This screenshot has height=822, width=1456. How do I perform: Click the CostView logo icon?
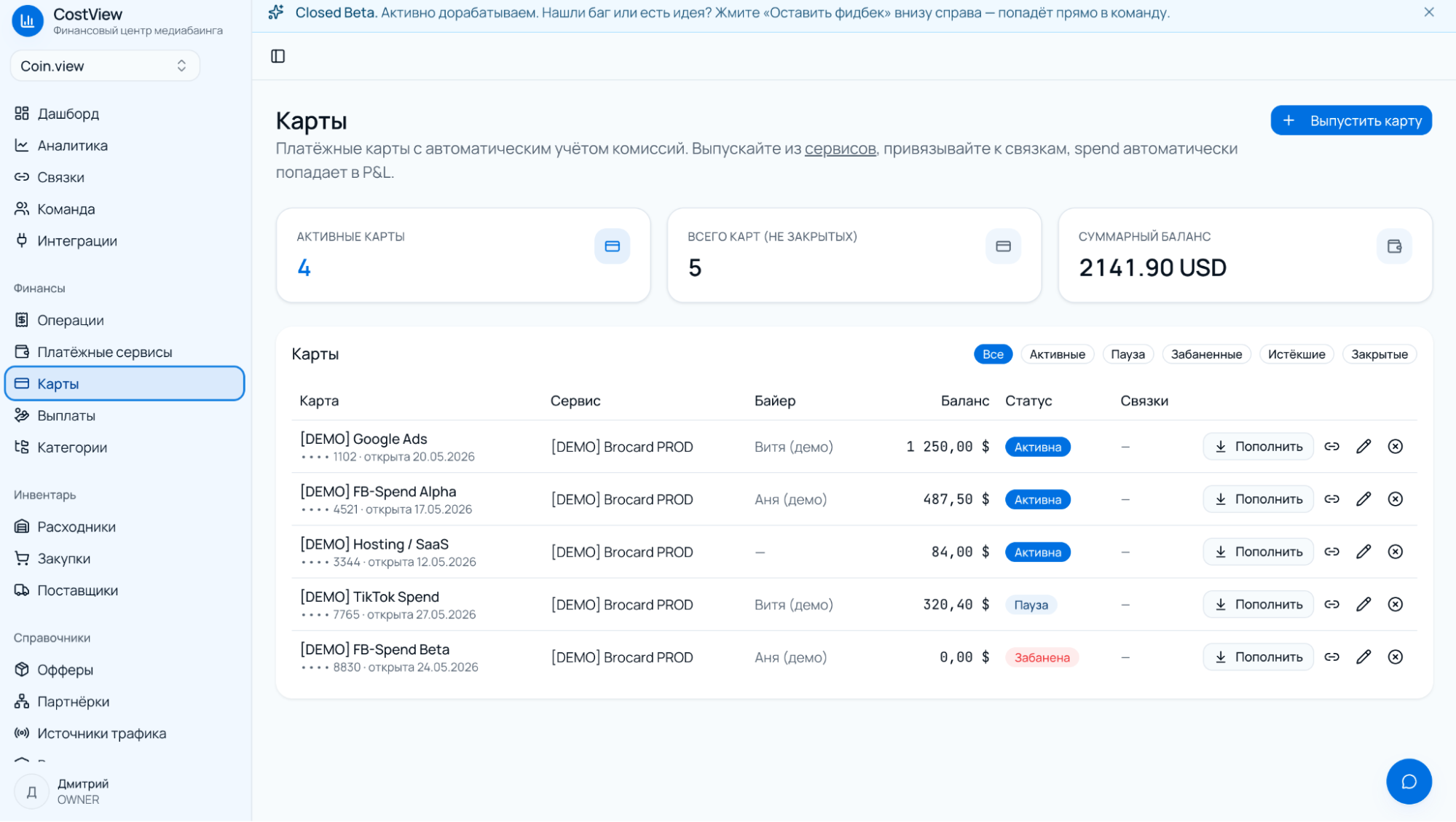[28, 20]
